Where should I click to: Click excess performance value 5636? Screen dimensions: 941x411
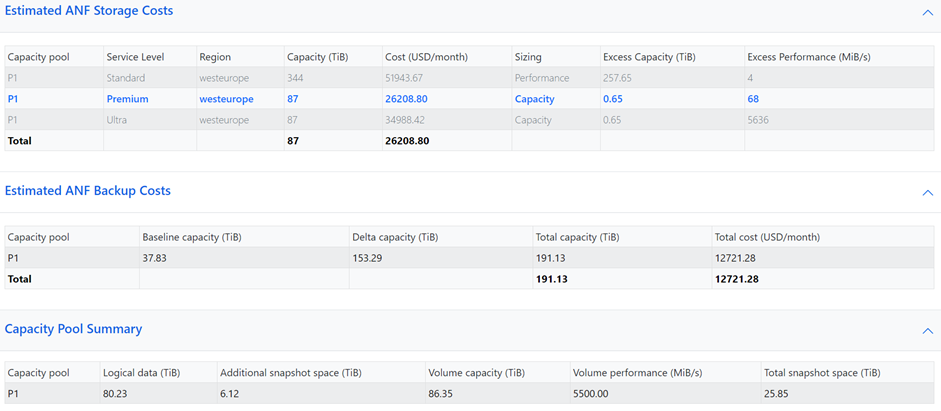pyautogui.click(x=758, y=120)
